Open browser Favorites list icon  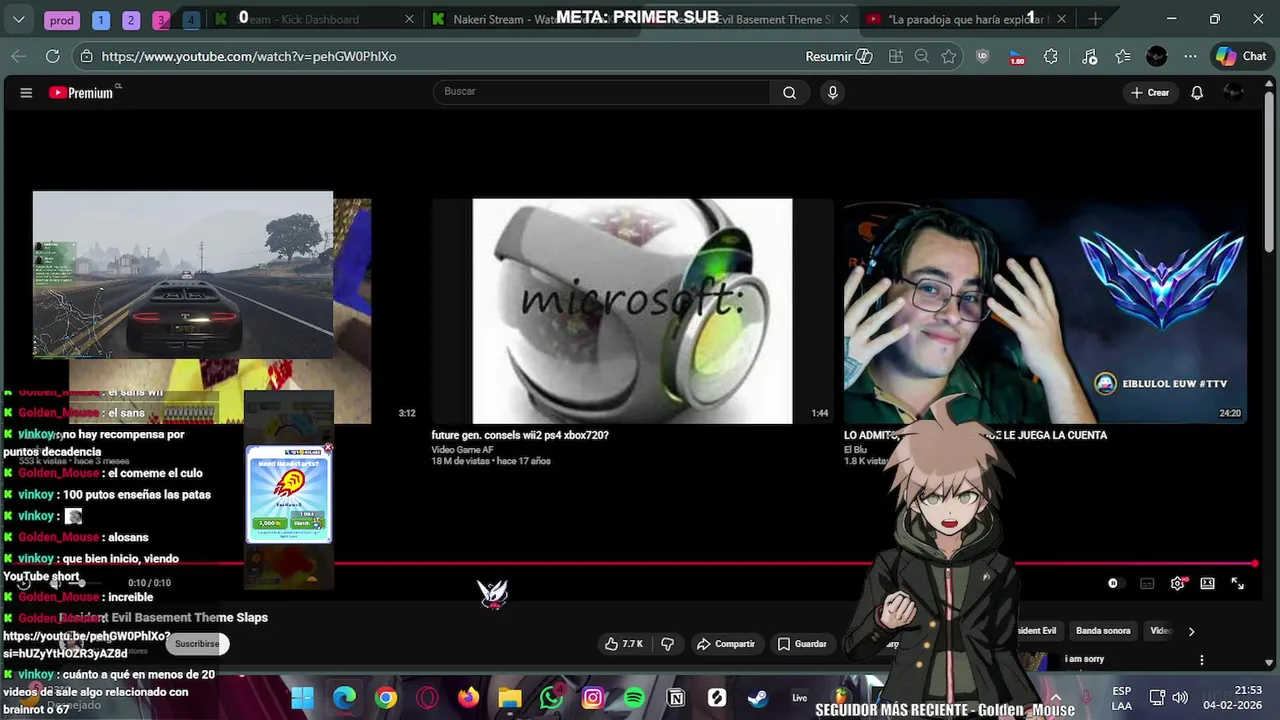pyautogui.click(x=1123, y=57)
